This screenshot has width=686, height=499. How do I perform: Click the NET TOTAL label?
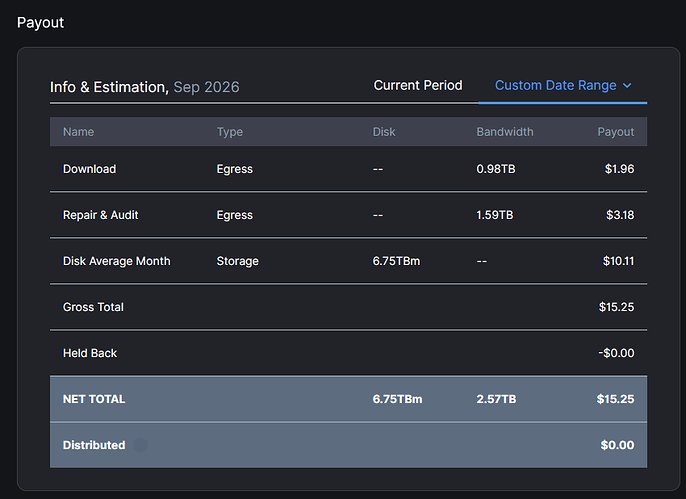point(94,399)
